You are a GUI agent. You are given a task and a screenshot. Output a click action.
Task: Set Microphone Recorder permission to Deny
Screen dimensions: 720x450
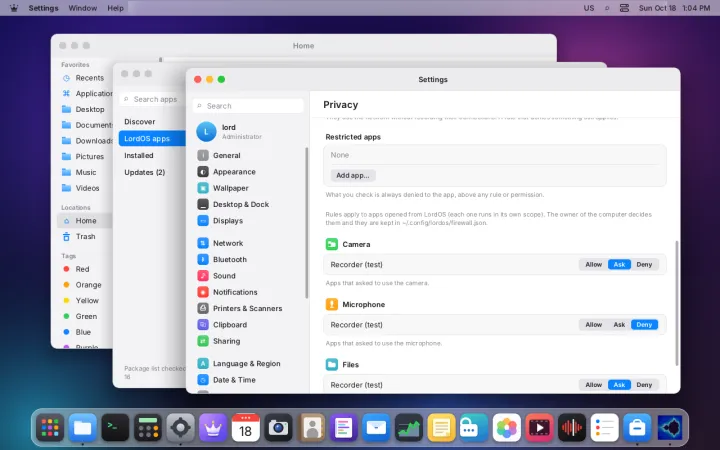click(x=644, y=325)
